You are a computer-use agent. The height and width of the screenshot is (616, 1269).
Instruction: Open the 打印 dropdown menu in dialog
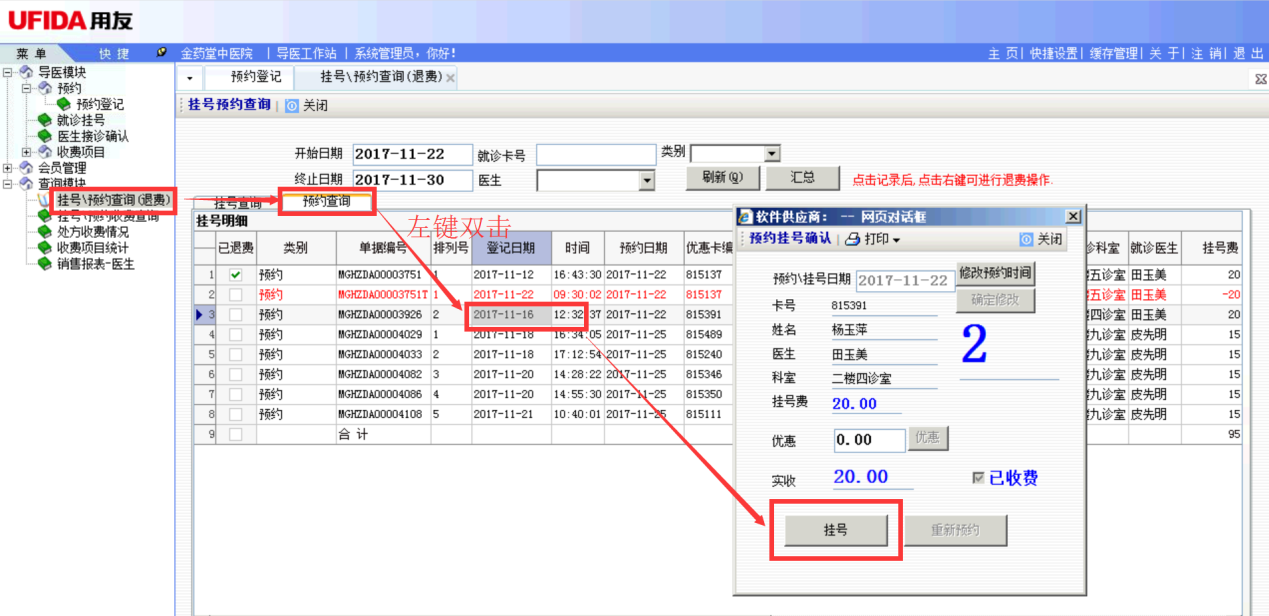point(897,240)
